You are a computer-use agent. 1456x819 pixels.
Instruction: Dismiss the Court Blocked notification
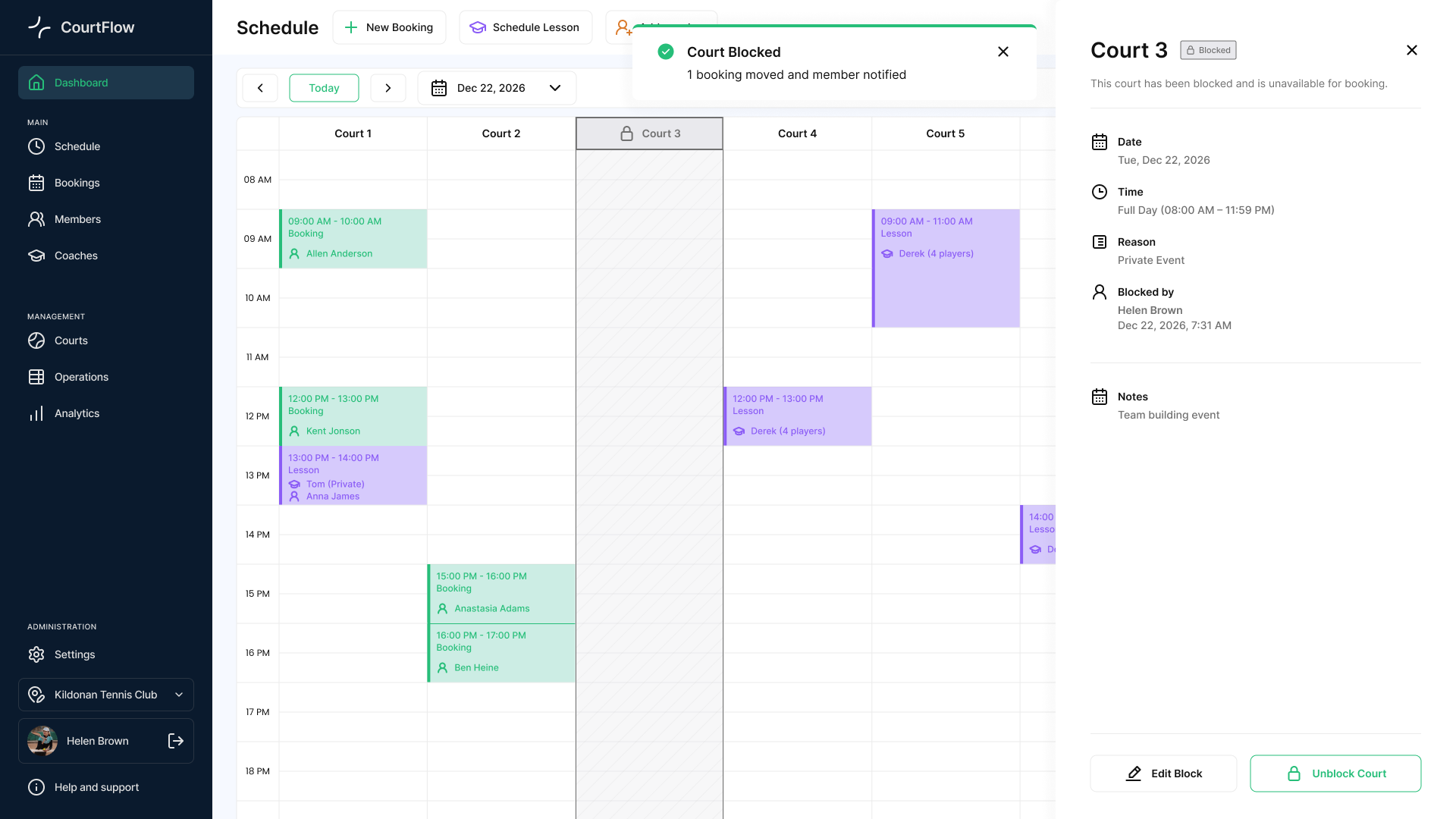(1003, 52)
